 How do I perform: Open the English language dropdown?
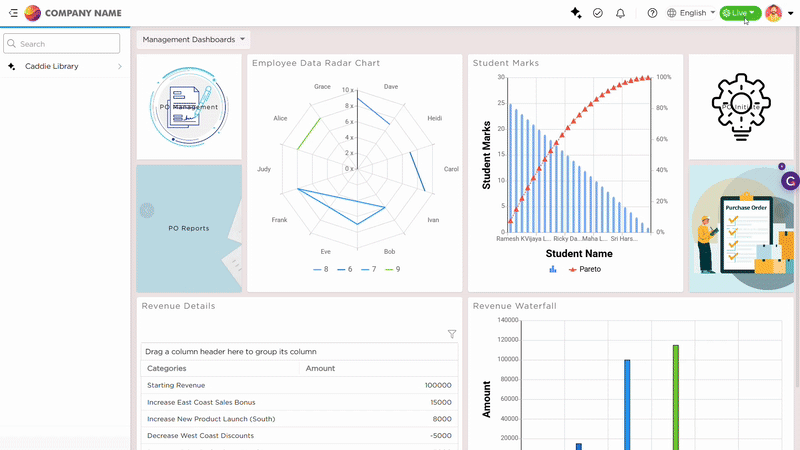click(691, 13)
